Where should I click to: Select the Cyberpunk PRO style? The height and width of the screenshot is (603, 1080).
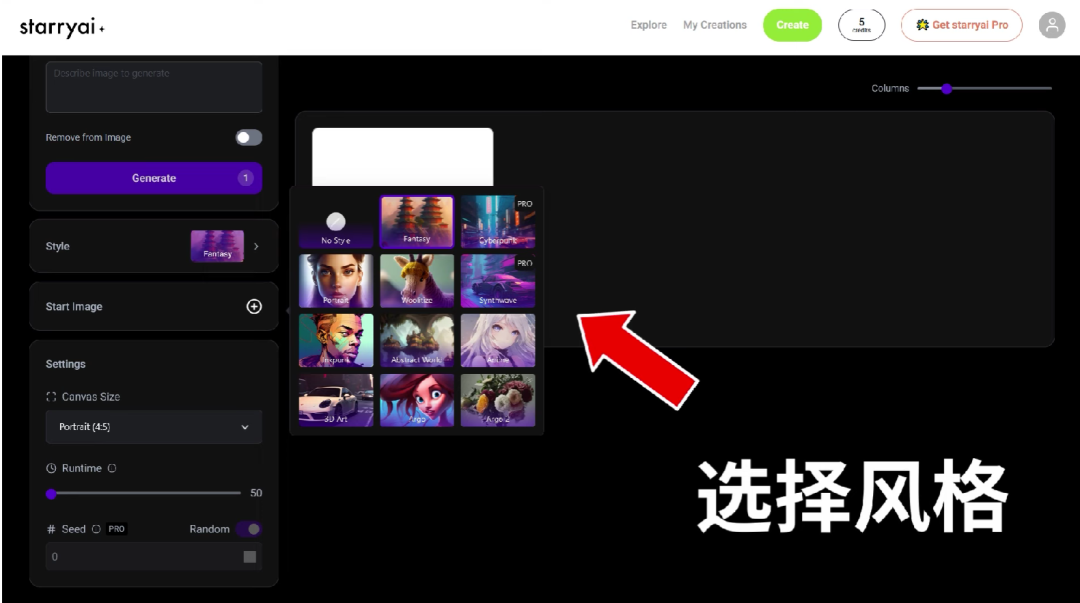click(x=498, y=221)
